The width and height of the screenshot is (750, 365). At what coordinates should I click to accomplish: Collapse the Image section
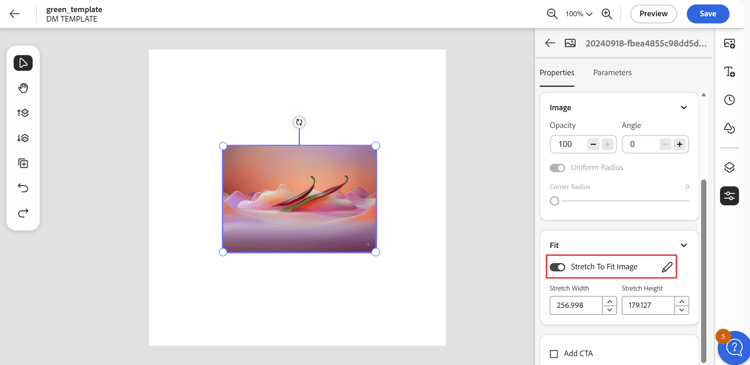pyautogui.click(x=684, y=108)
